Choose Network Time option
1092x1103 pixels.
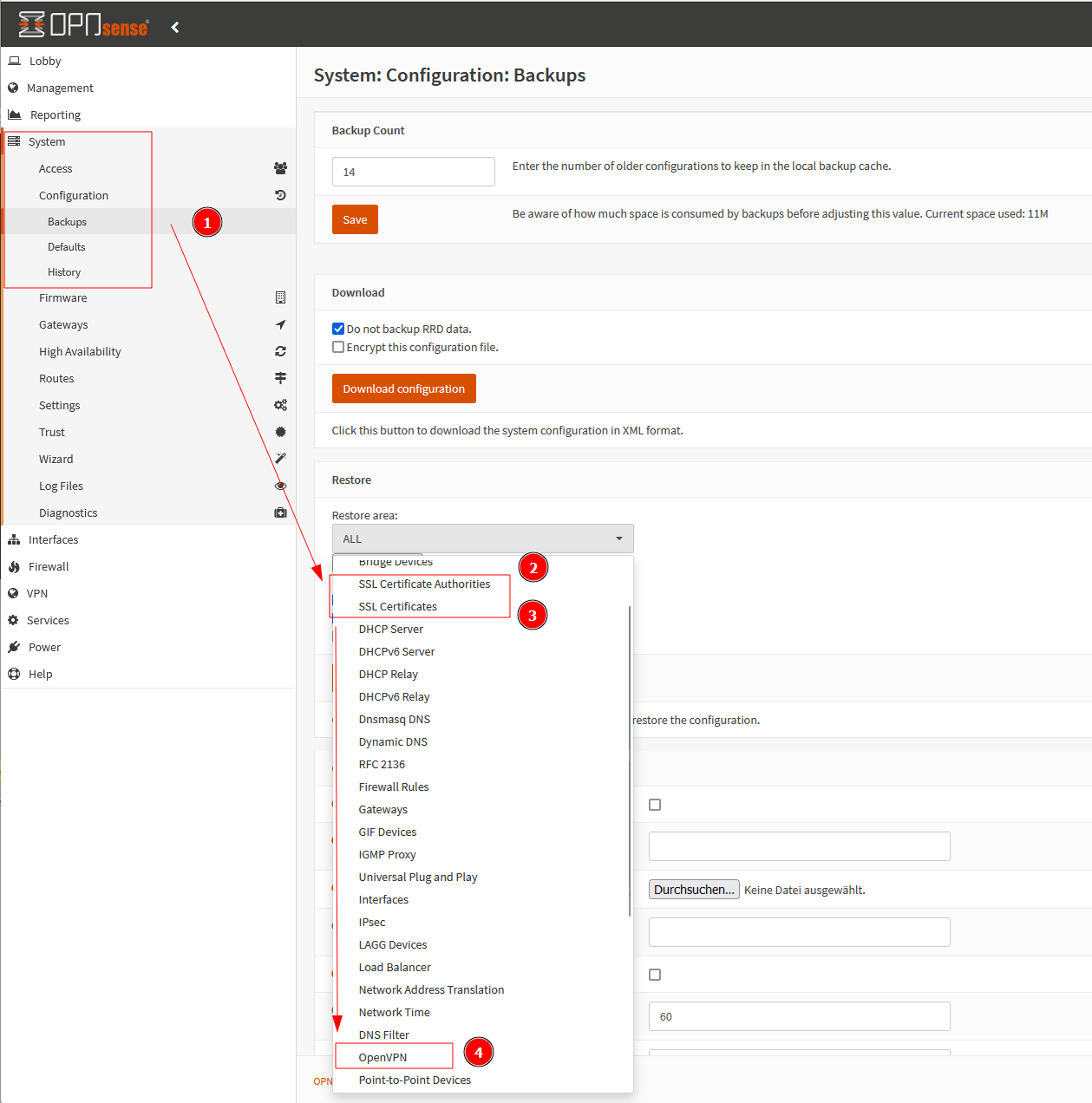(x=394, y=1012)
